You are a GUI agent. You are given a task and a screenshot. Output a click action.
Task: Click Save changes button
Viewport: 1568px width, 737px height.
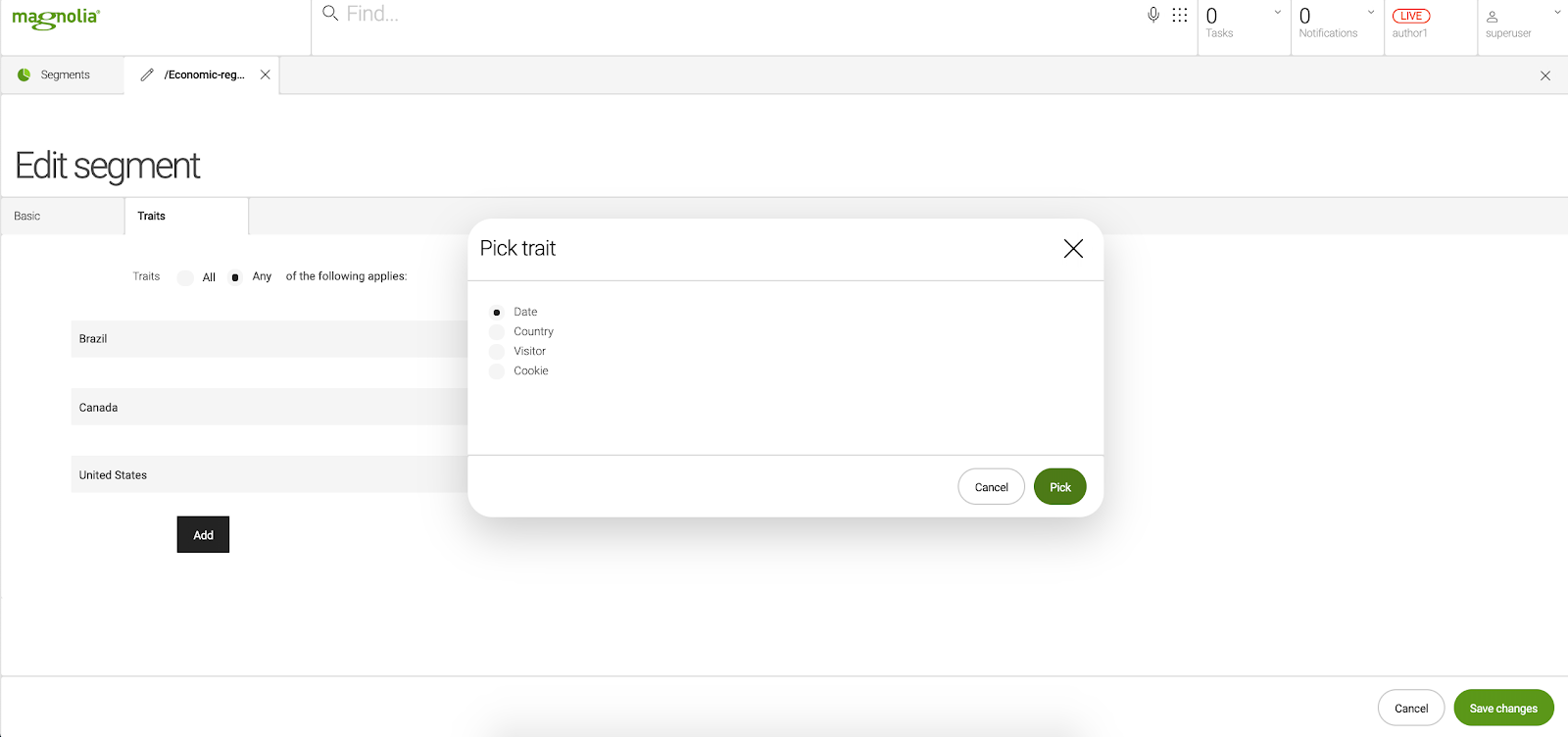[x=1502, y=709]
